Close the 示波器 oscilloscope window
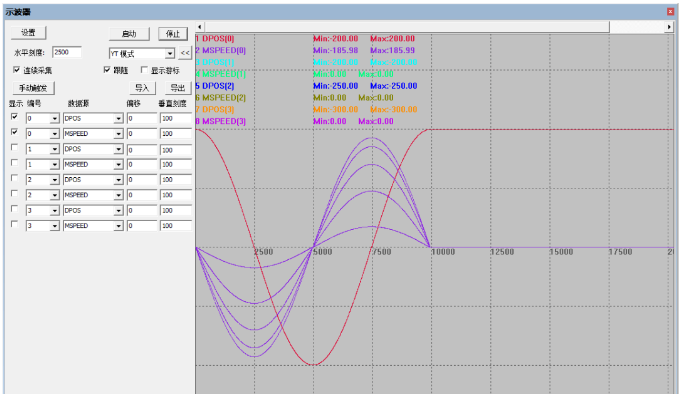This screenshot has width=685, height=399. (670, 12)
